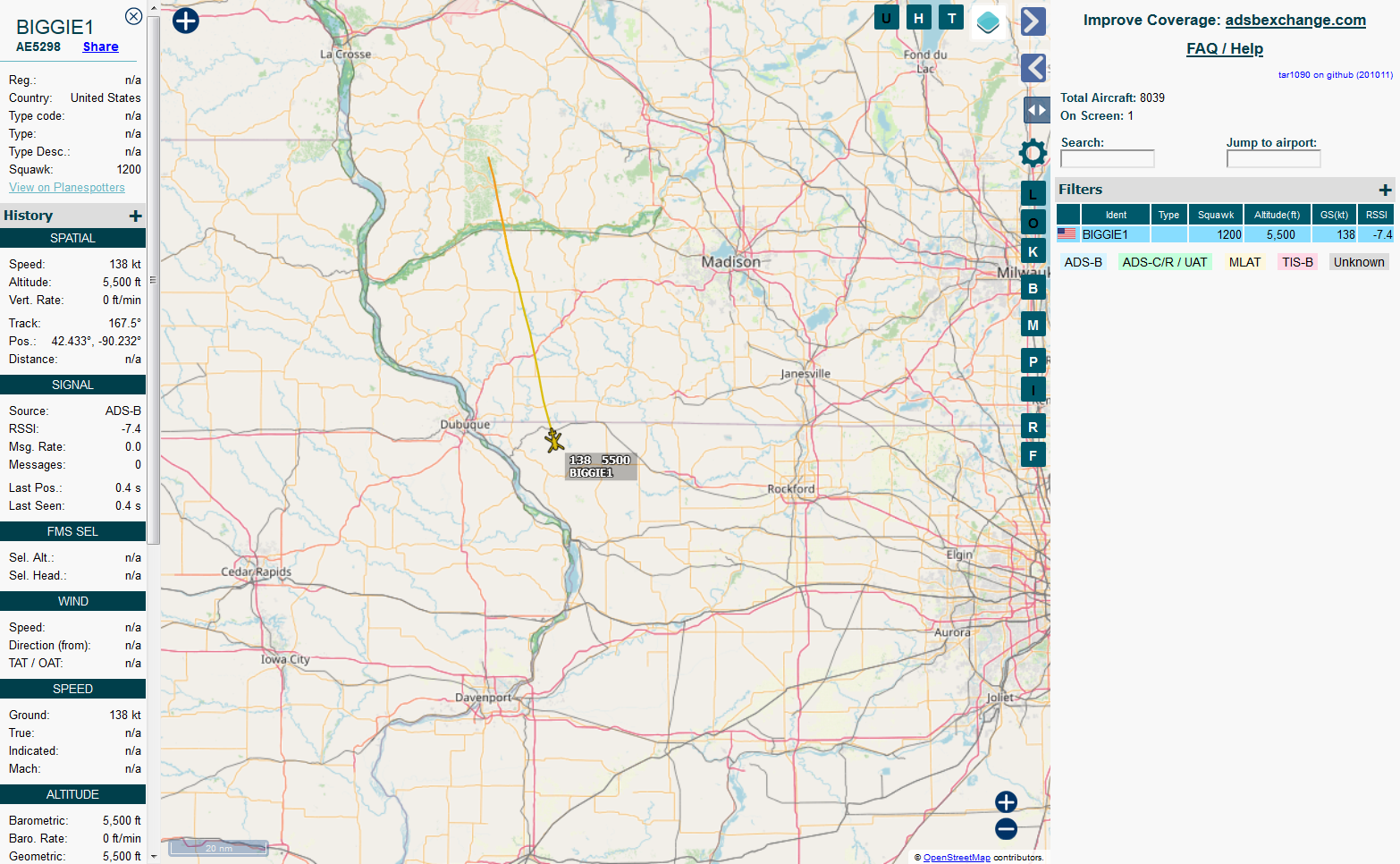1400x864 pixels.
Task: Sort table by RSSI column
Action: [x=1377, y=215]
